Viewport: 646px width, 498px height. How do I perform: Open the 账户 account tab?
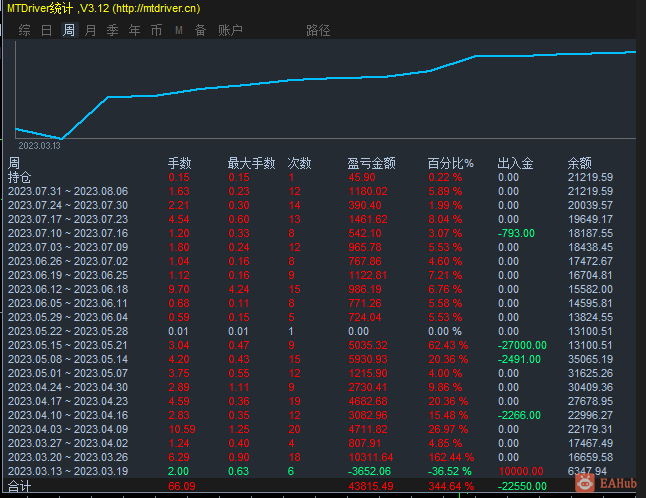[230, 30]
